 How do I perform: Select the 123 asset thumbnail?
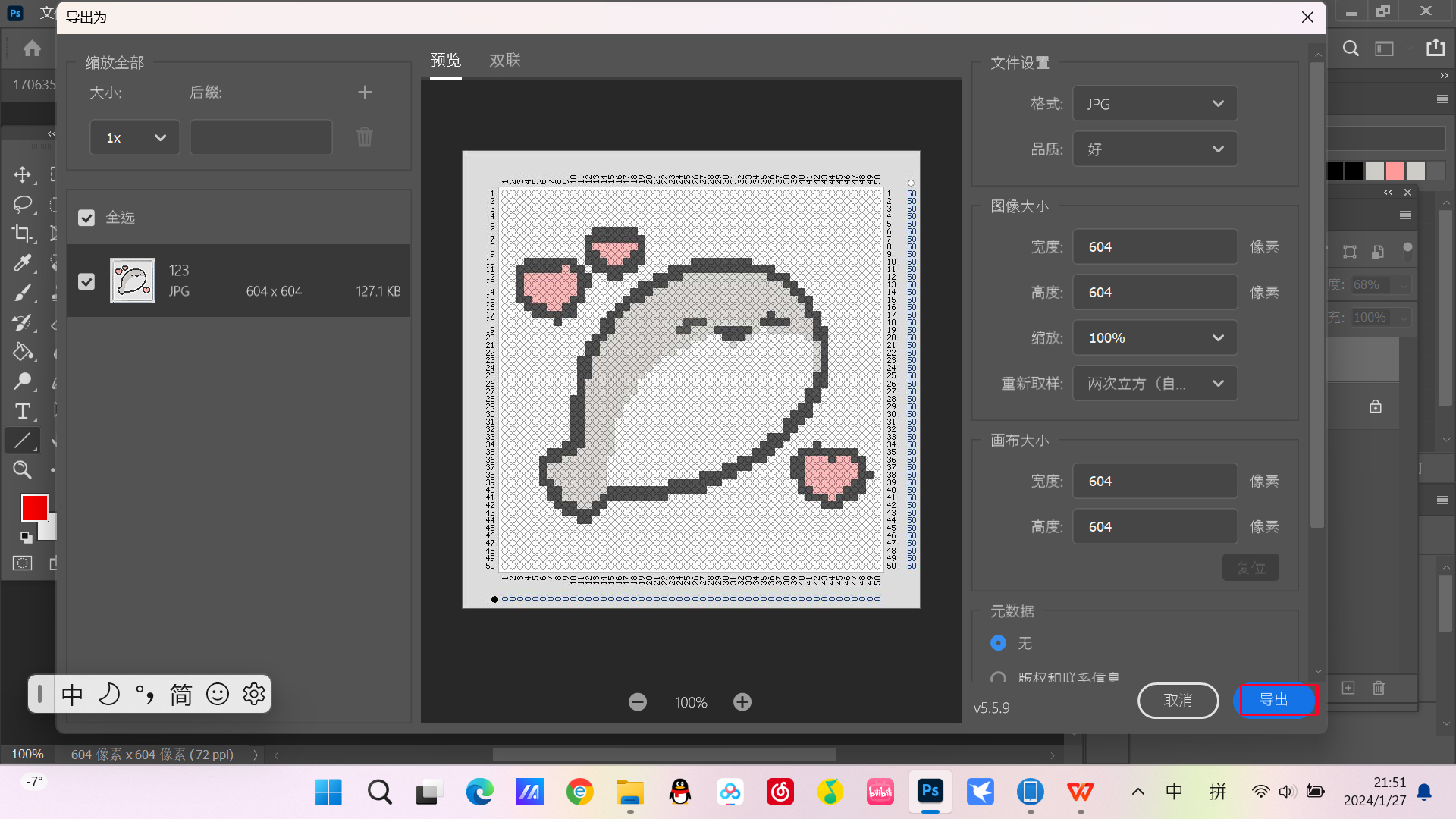(133, 281)
